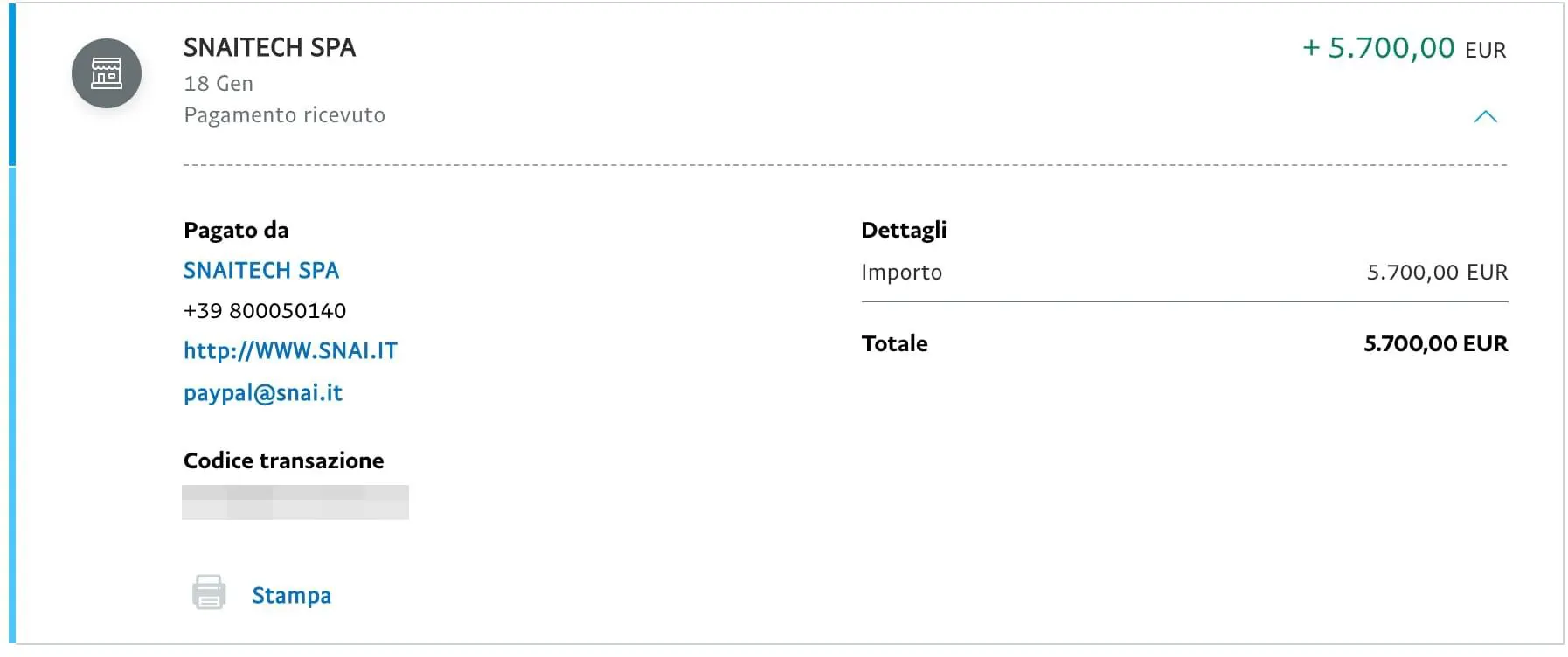The width and height of the screenshot is (1568, 657).
Task: Click the Pagato da heading
Action: pos(236,230)
